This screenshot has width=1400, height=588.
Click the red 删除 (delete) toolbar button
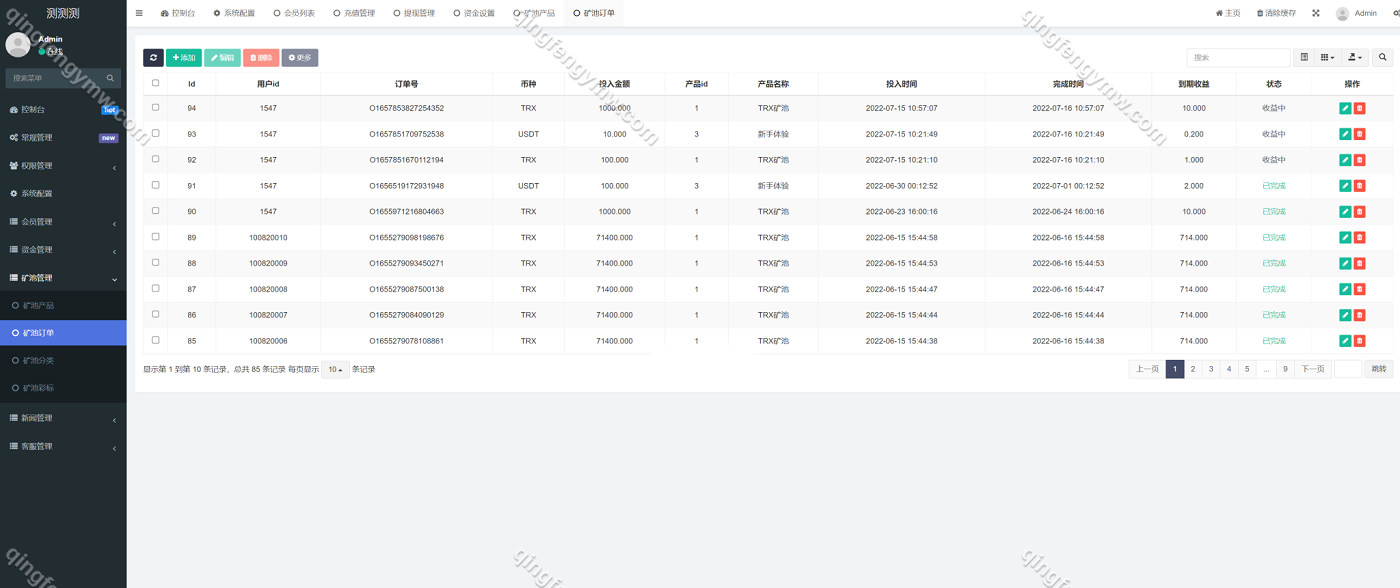[x=261, y=58]
